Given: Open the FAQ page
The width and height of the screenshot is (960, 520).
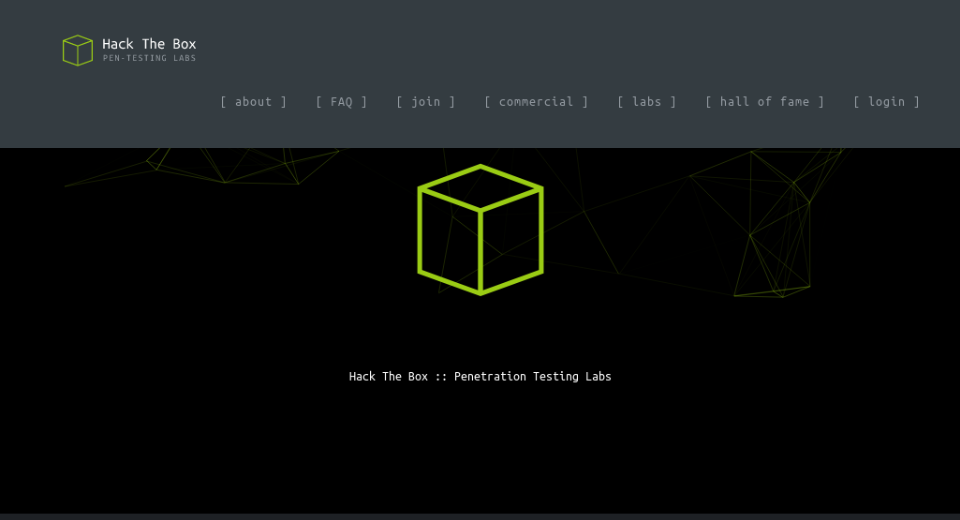Looking at the screenshot, I should tap(341, 102).
